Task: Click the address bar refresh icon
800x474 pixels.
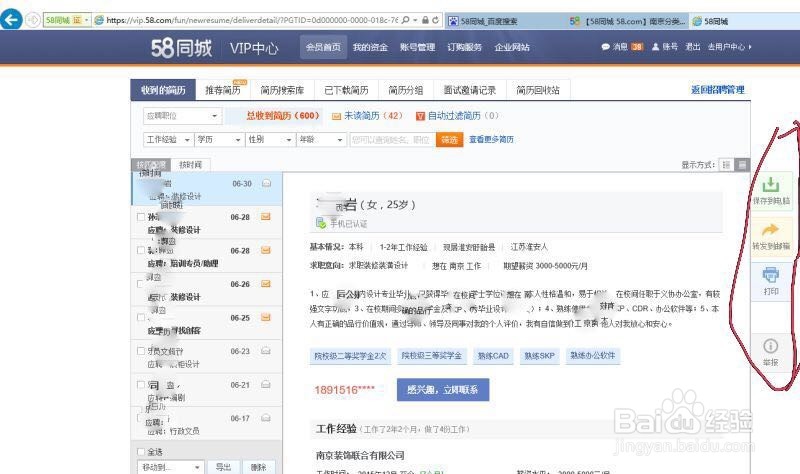Action: click(435, 20)
